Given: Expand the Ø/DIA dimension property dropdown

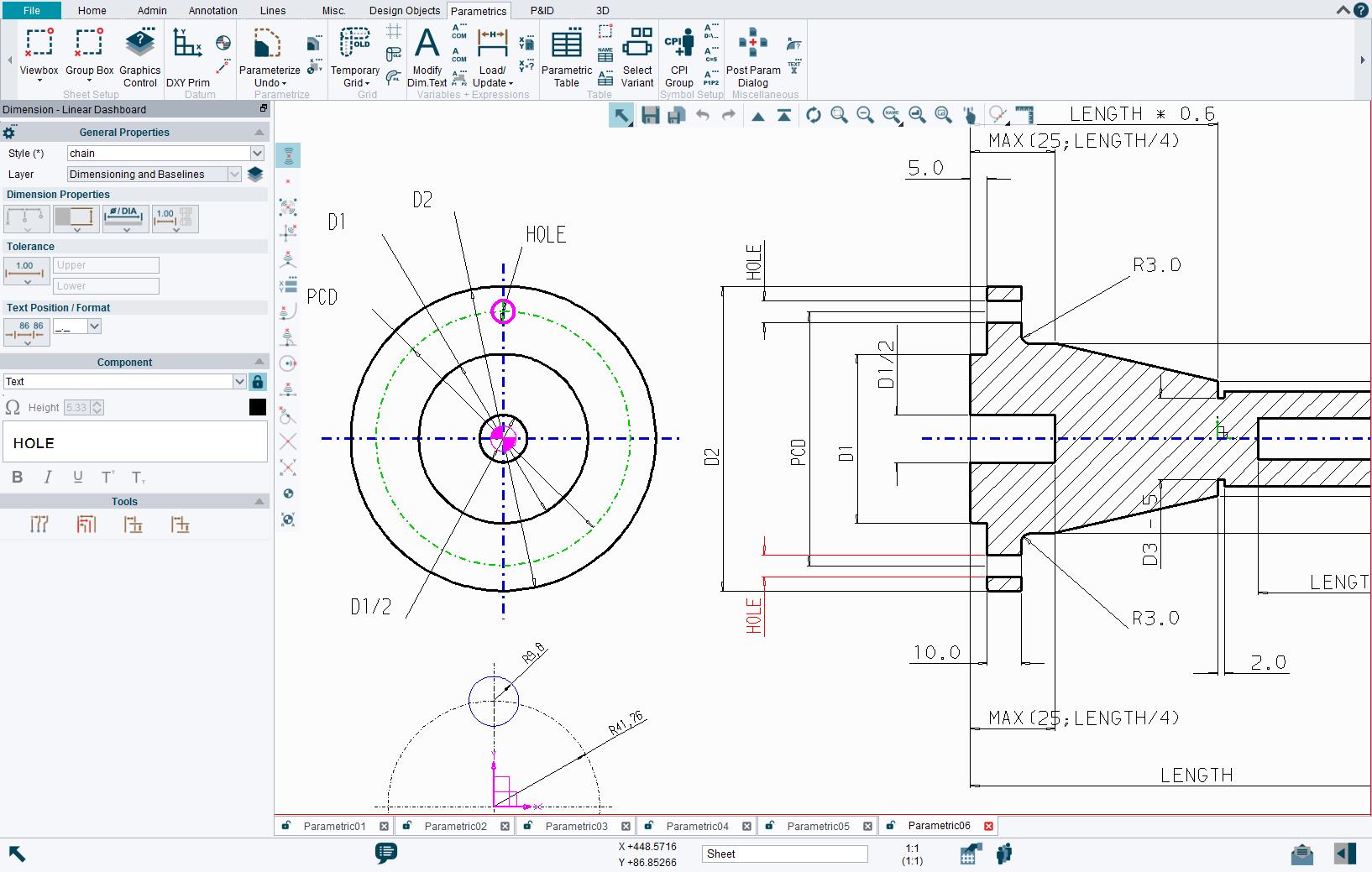Looking at the screenshot, I should tap(126, 219).
